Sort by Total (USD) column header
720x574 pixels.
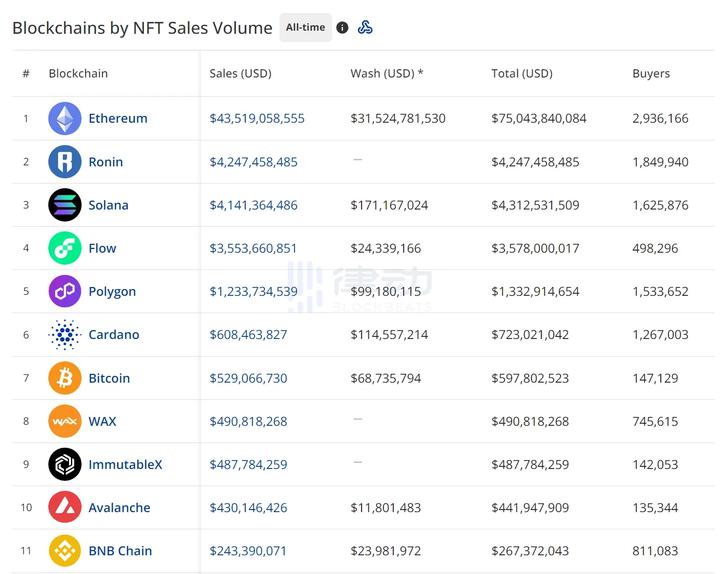click(521, 74)
